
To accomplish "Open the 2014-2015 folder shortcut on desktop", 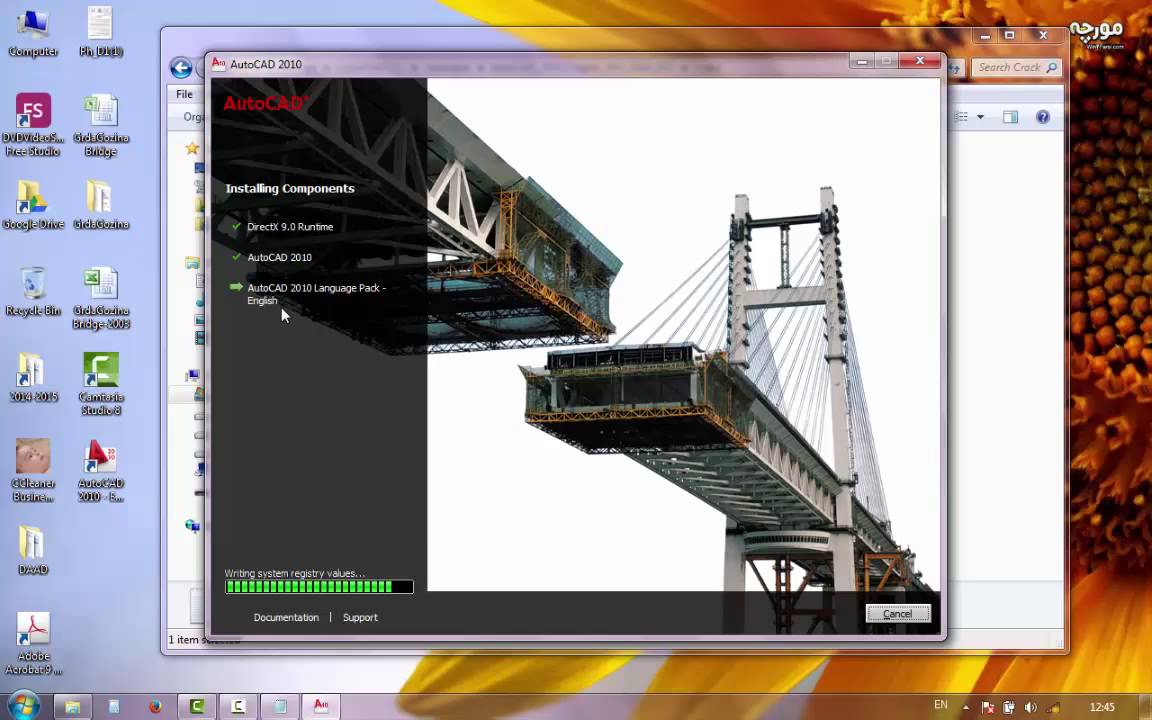I will 33,378.
